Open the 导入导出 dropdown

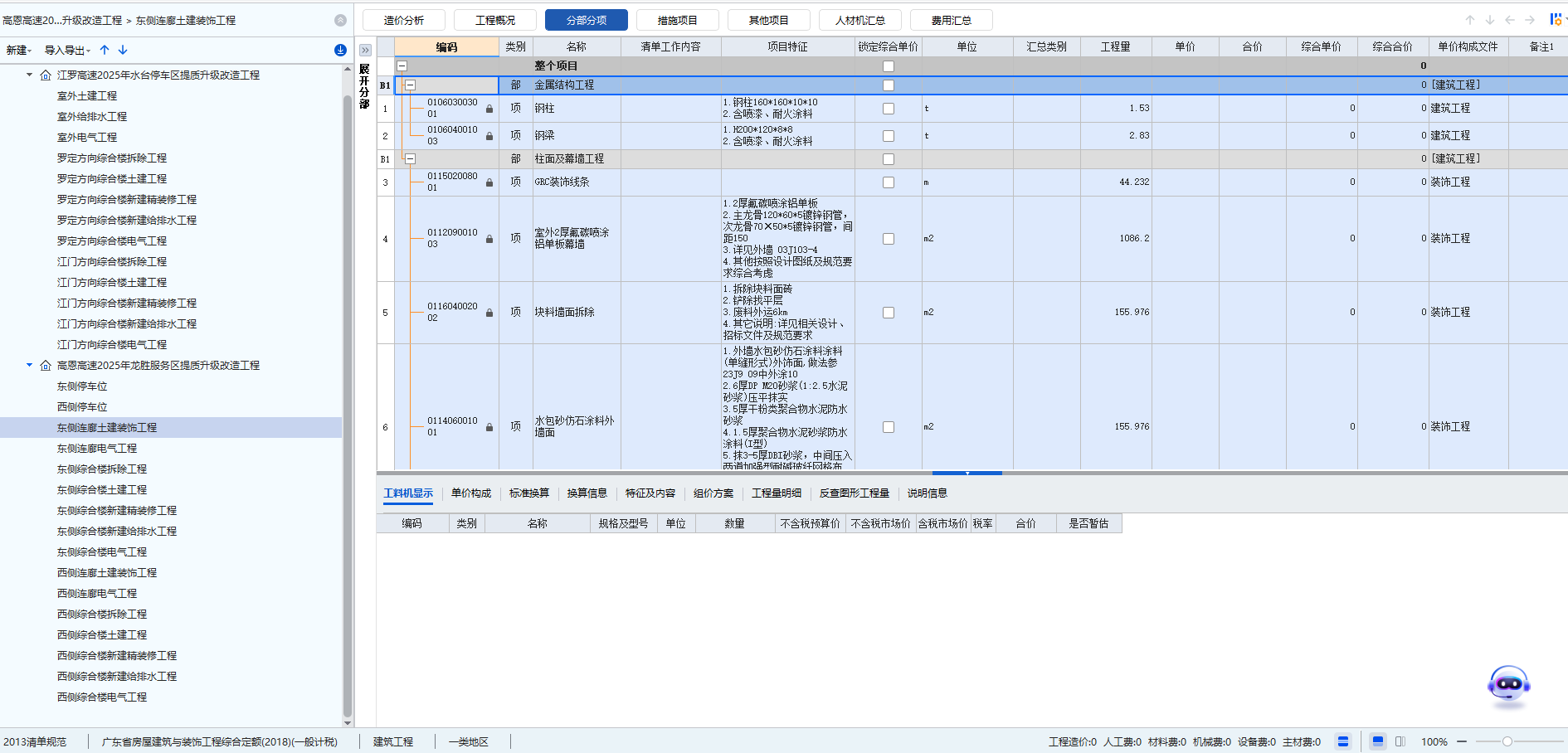(67, 51)
